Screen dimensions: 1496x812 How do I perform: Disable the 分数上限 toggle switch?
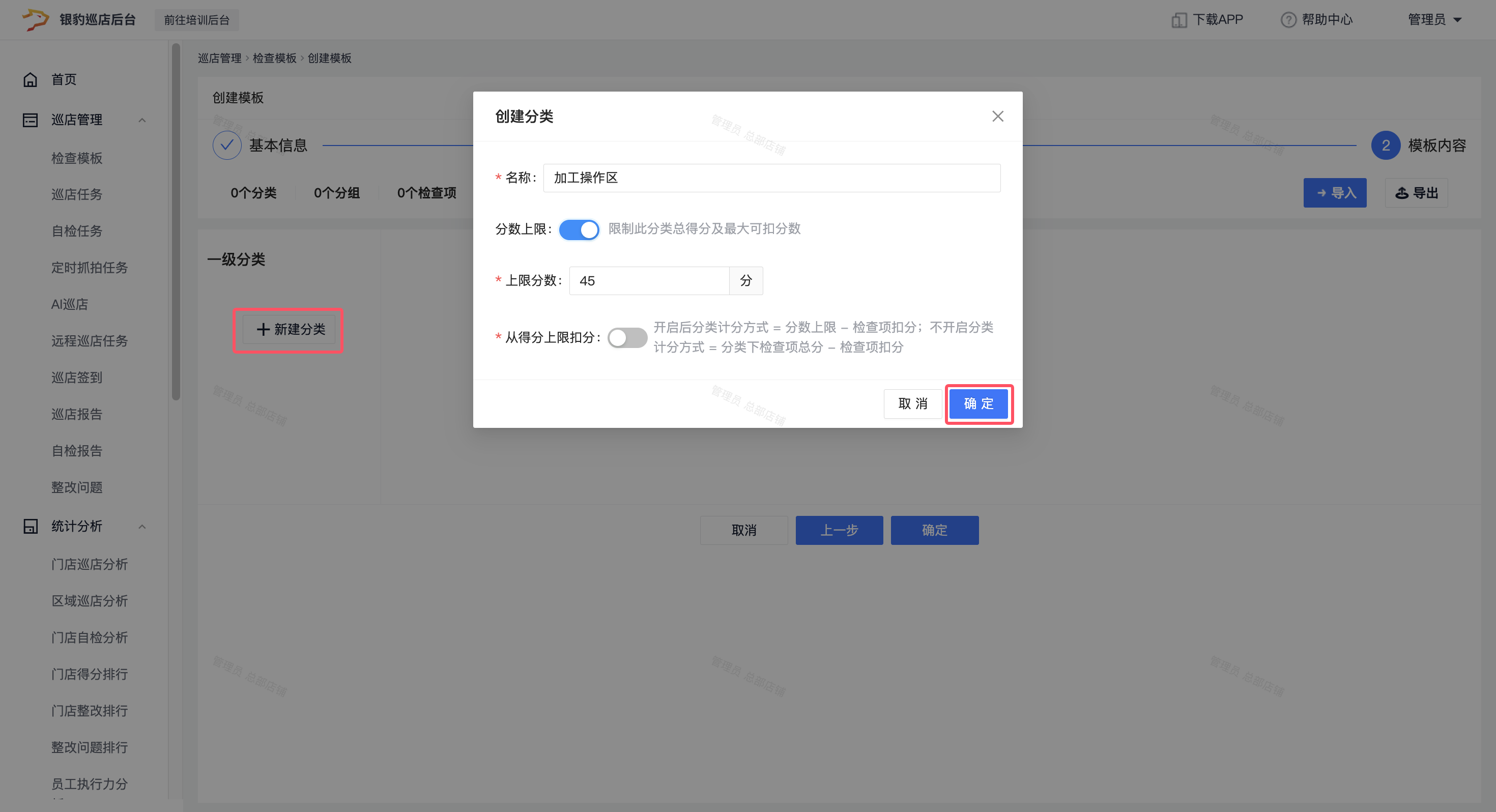click(579, 229)
